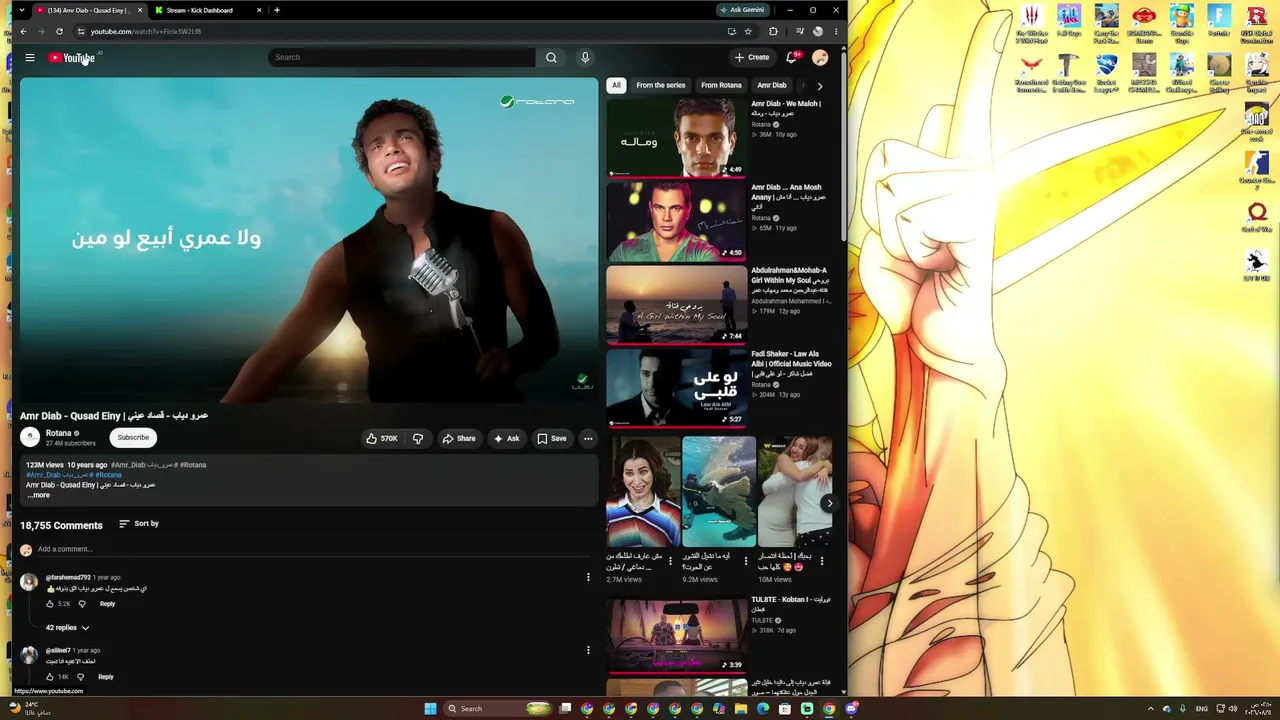Start voice search with the microphone

pos(585,57)
